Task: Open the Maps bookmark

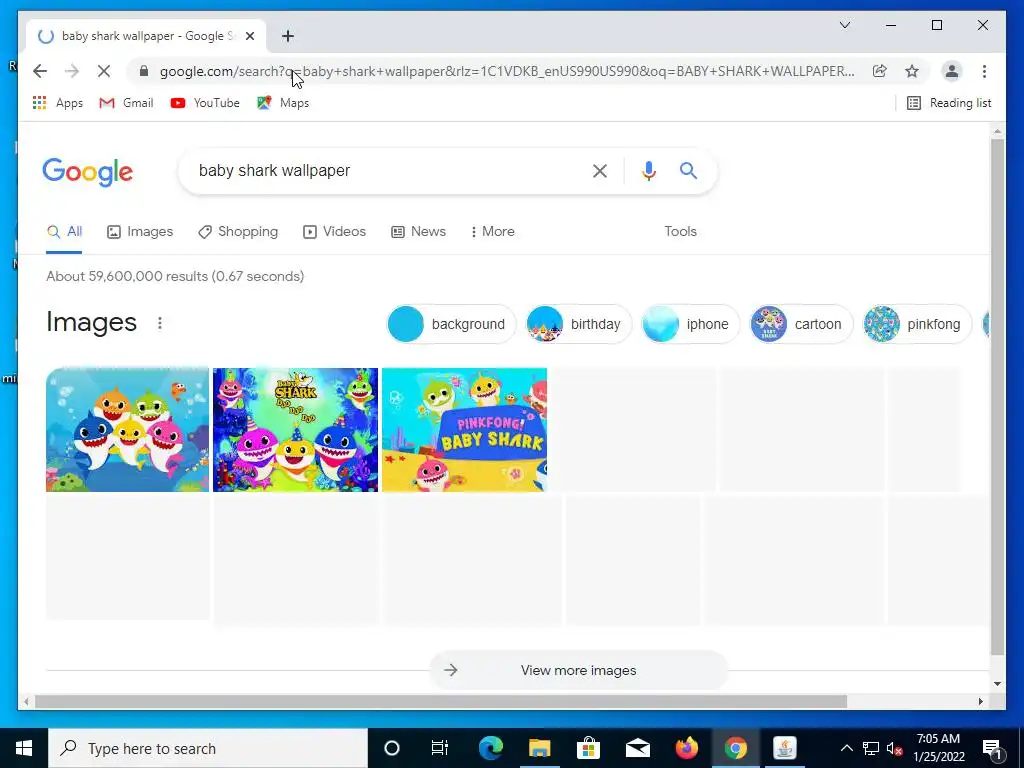Action: (283, 103)
